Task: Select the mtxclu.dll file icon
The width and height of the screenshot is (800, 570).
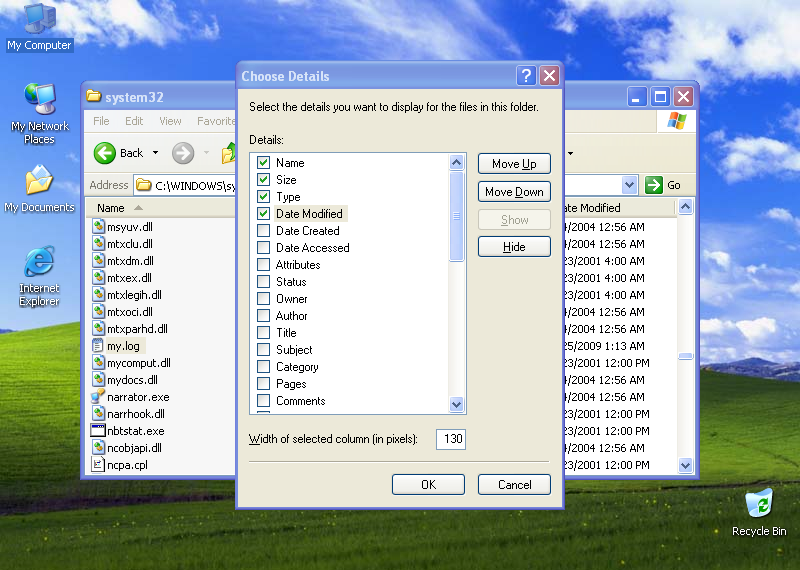Action: click(98, 243)
